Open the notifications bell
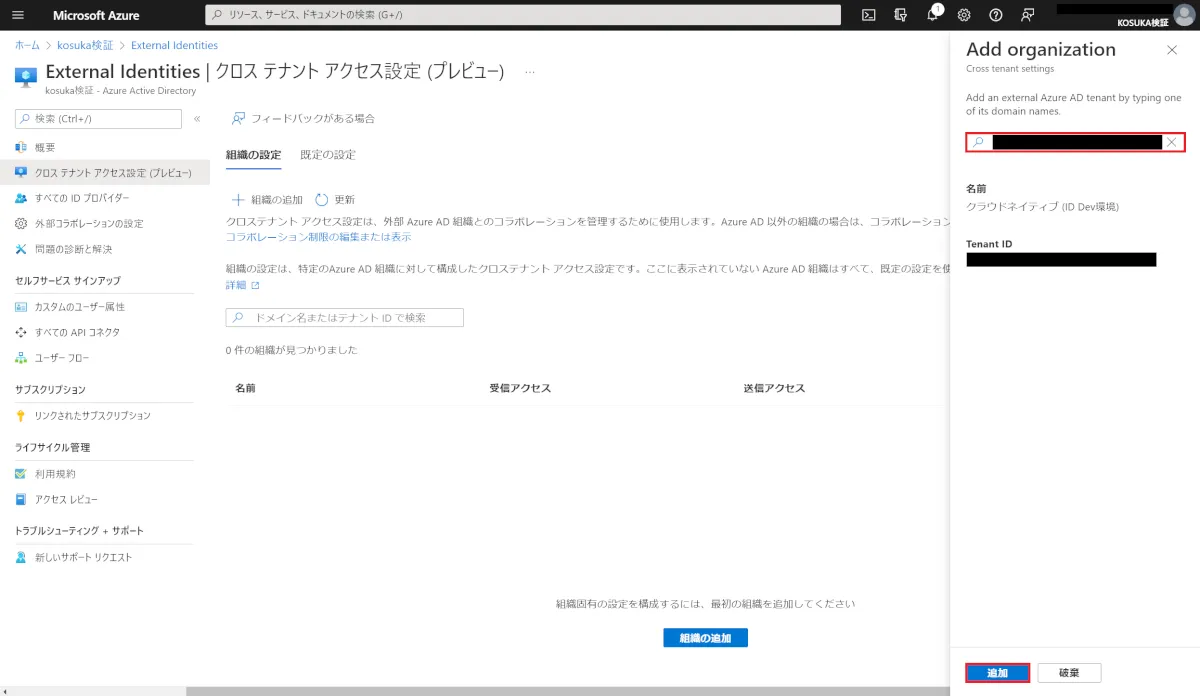1200x696 pixels. pyautogui.click(x=932, y=15)
